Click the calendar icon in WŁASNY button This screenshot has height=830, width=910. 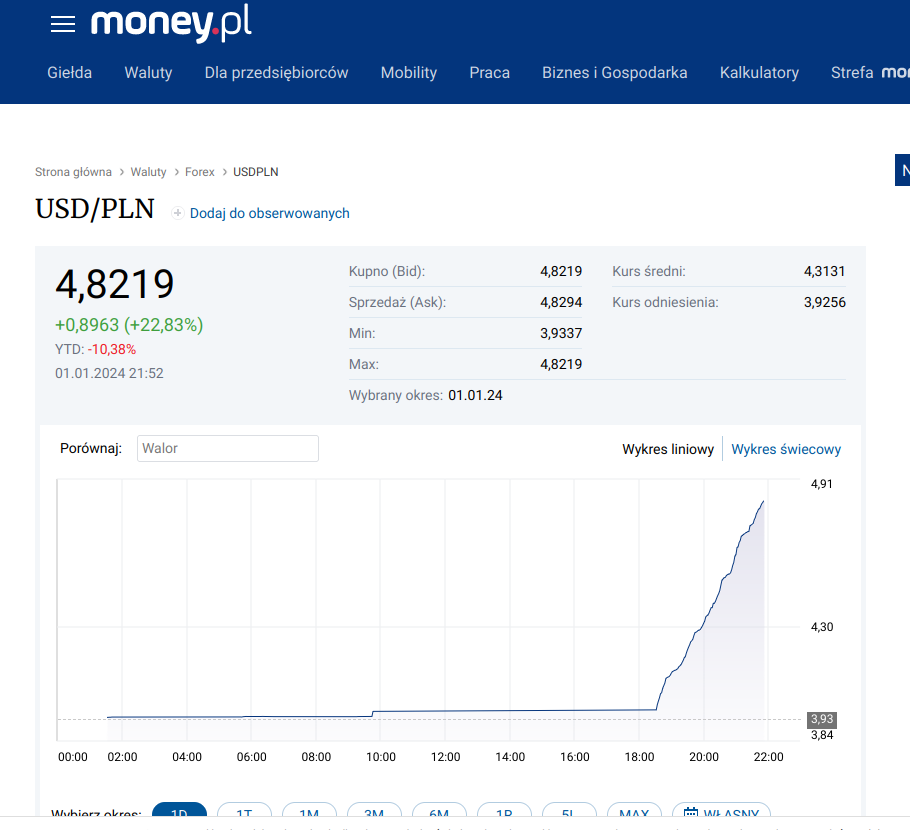tap(690, 814)
